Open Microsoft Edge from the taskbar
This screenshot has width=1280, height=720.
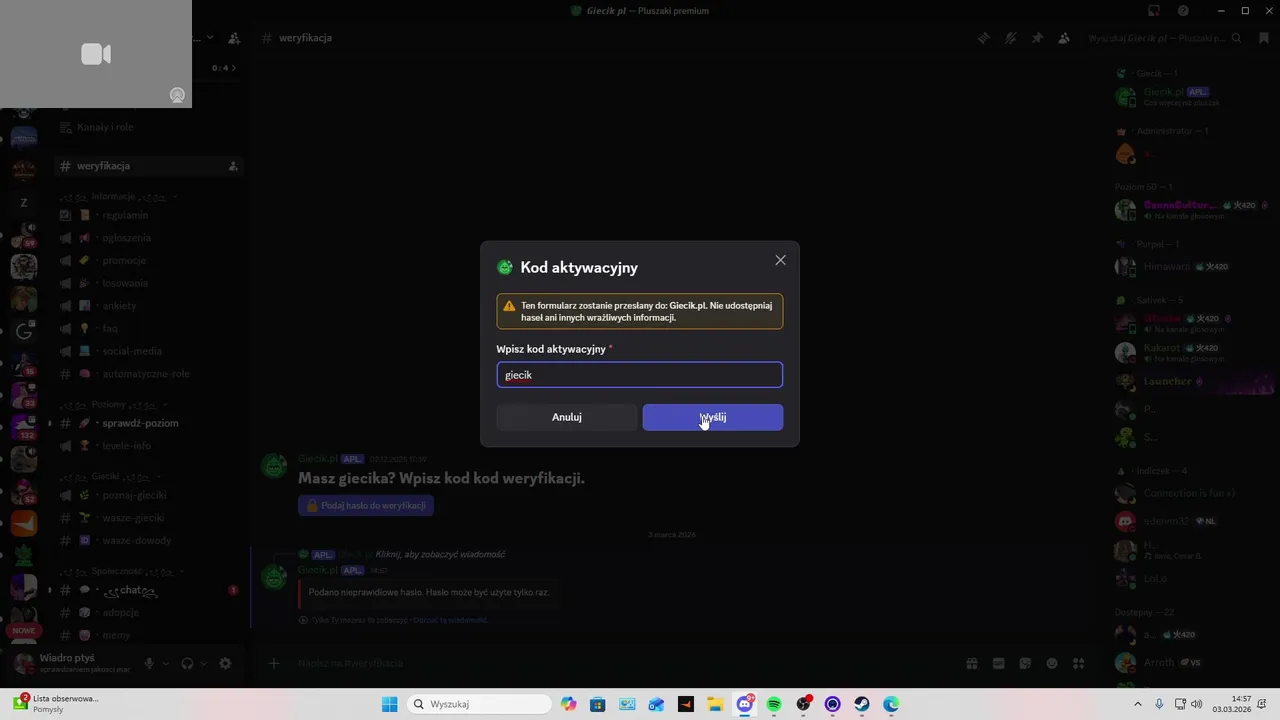890,704
